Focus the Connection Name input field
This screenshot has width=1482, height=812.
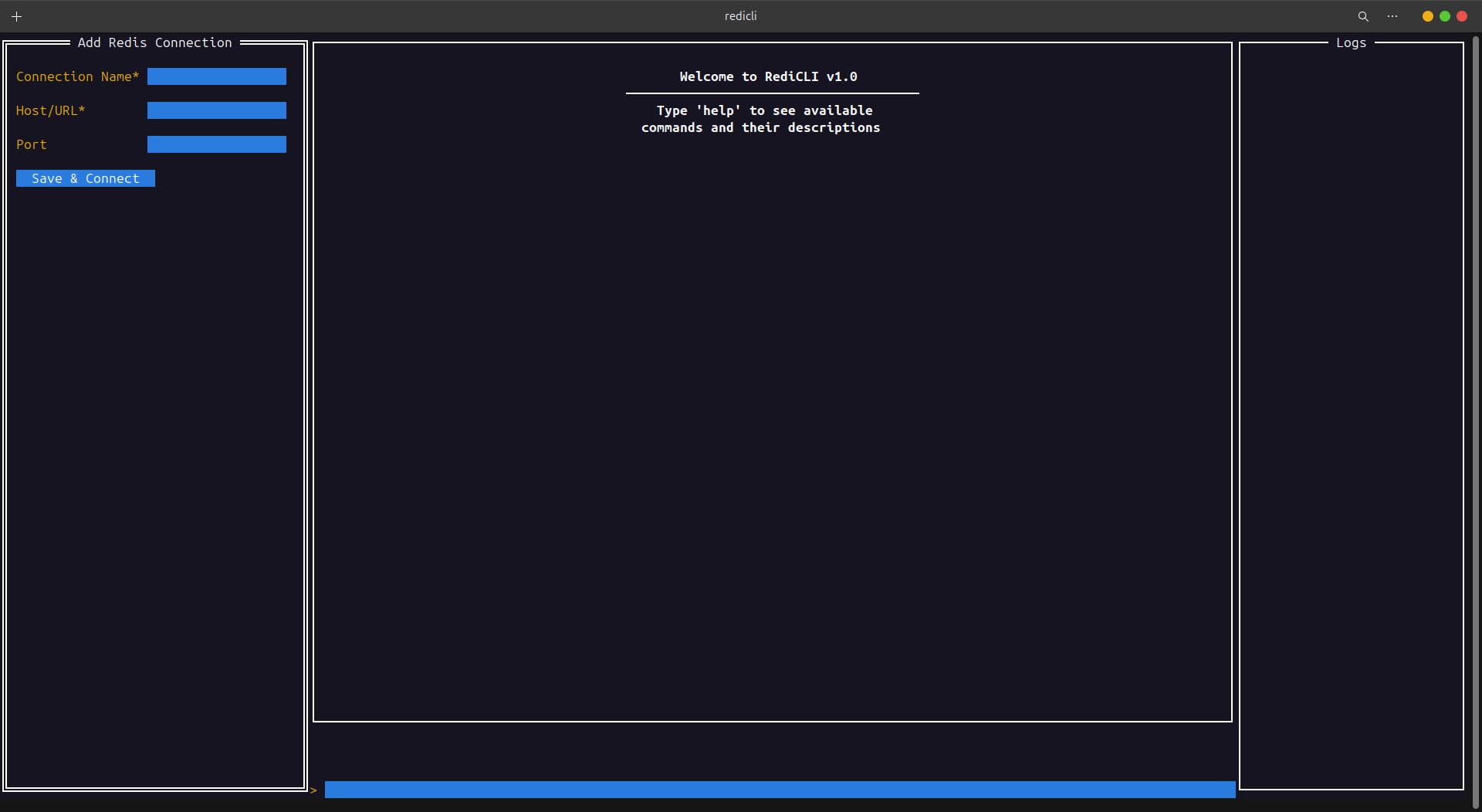216,76
